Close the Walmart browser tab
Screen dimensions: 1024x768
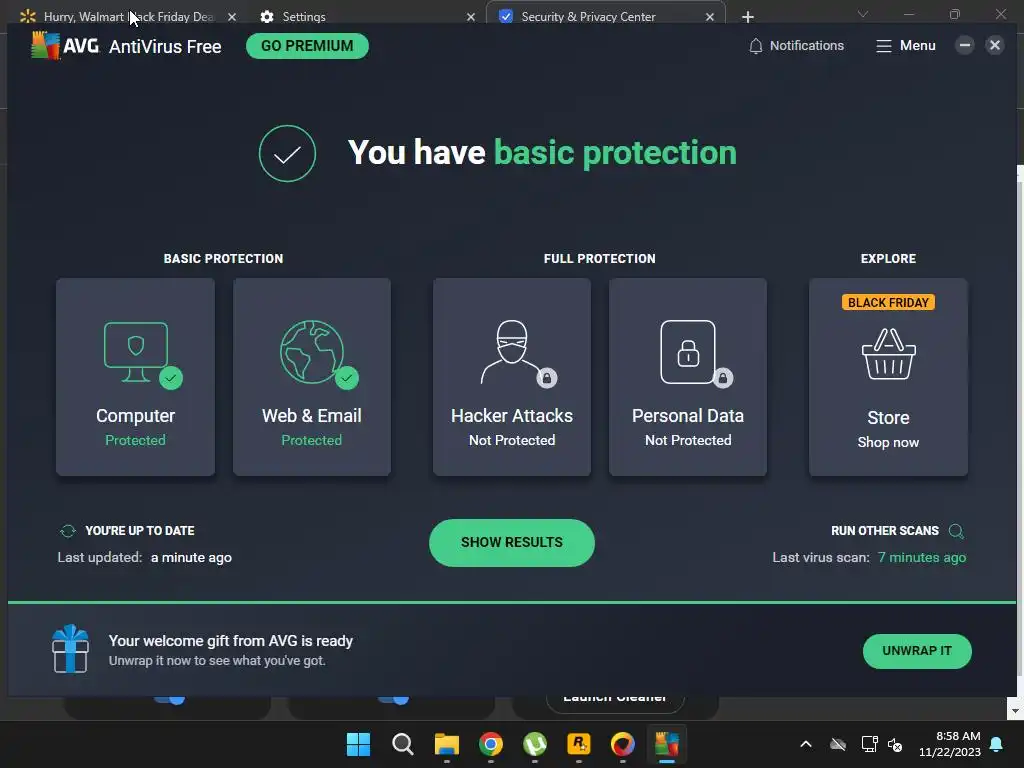(232, 17)
